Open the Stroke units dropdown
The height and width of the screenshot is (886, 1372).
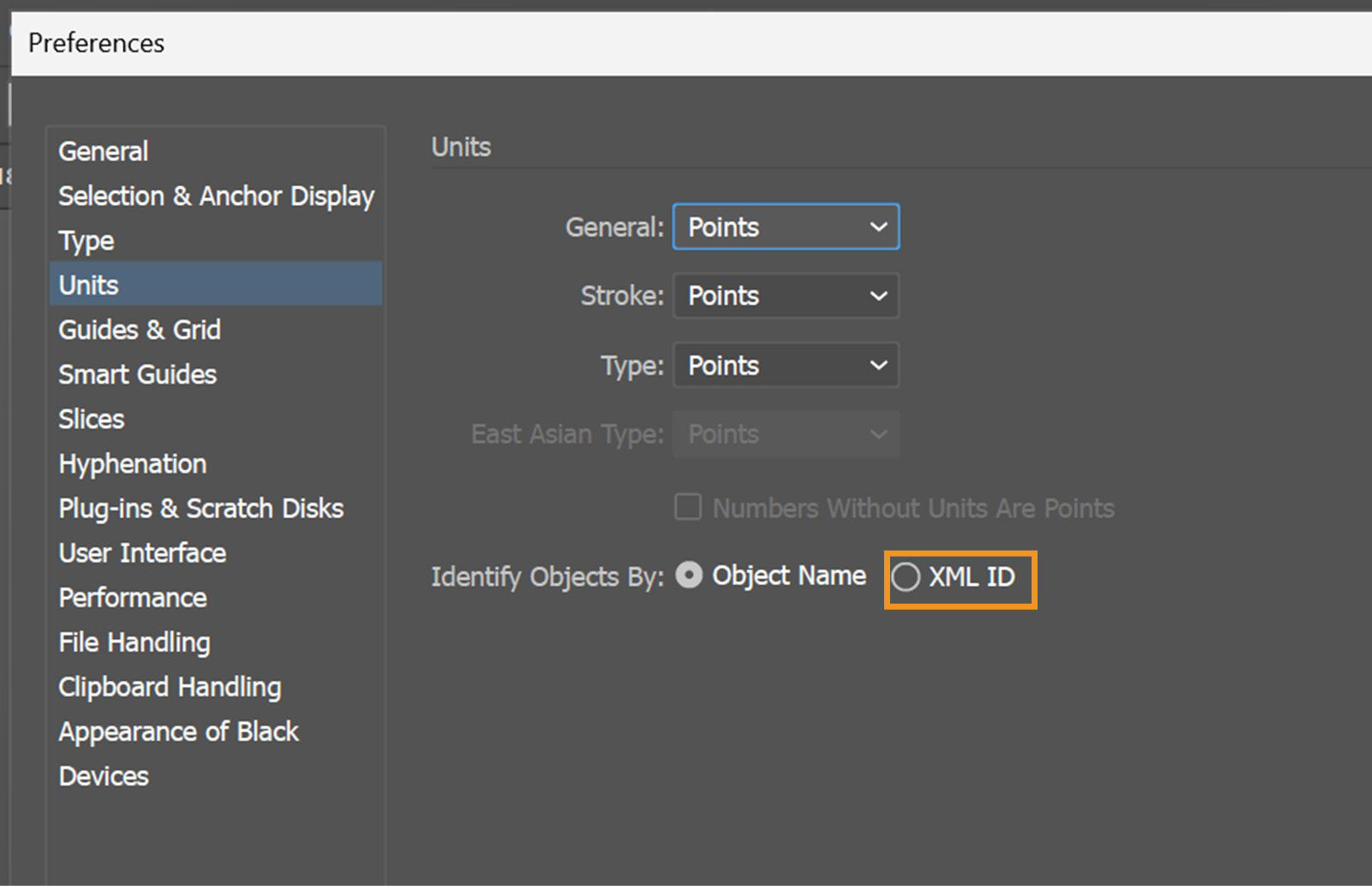pos(785,296)
